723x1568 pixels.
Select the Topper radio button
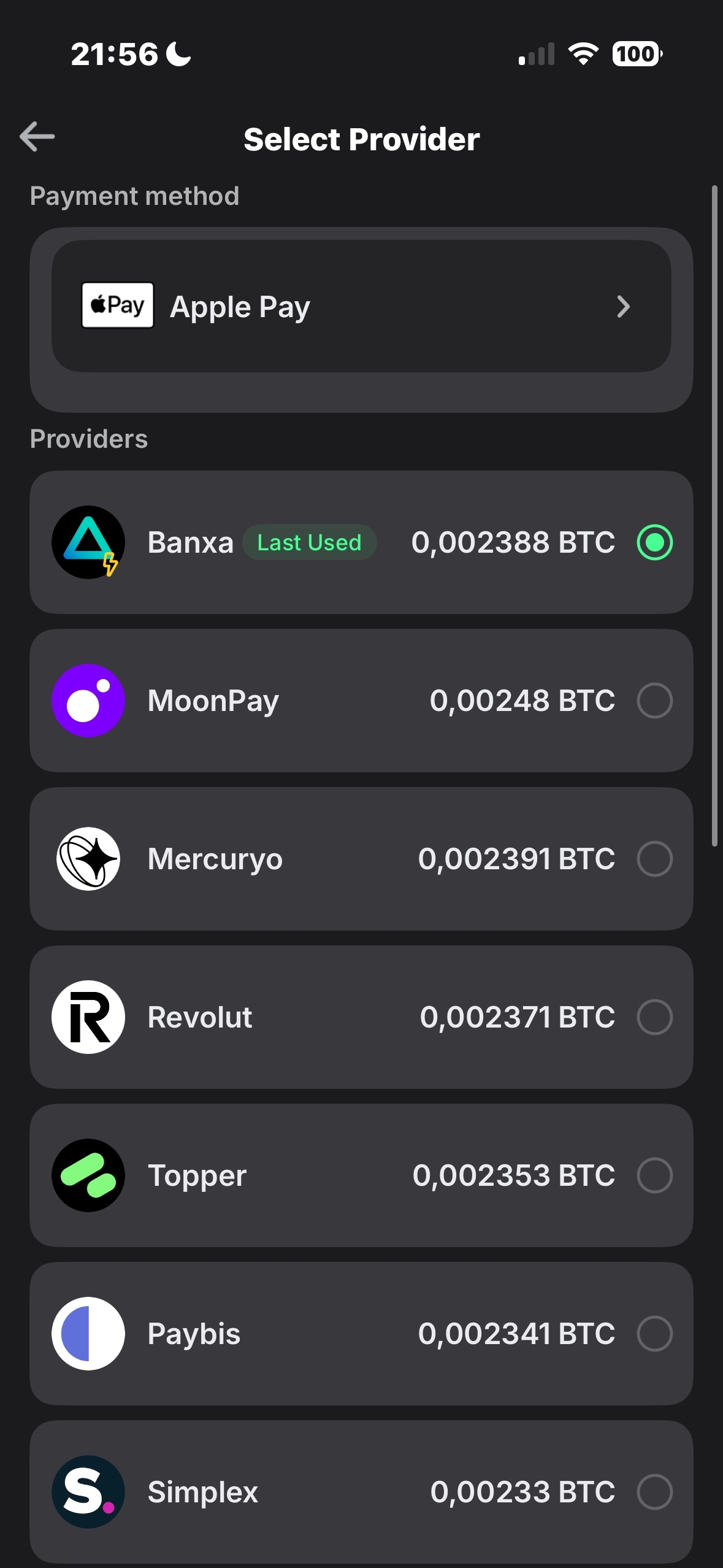pyautogui.click(x=654, y=1175)
